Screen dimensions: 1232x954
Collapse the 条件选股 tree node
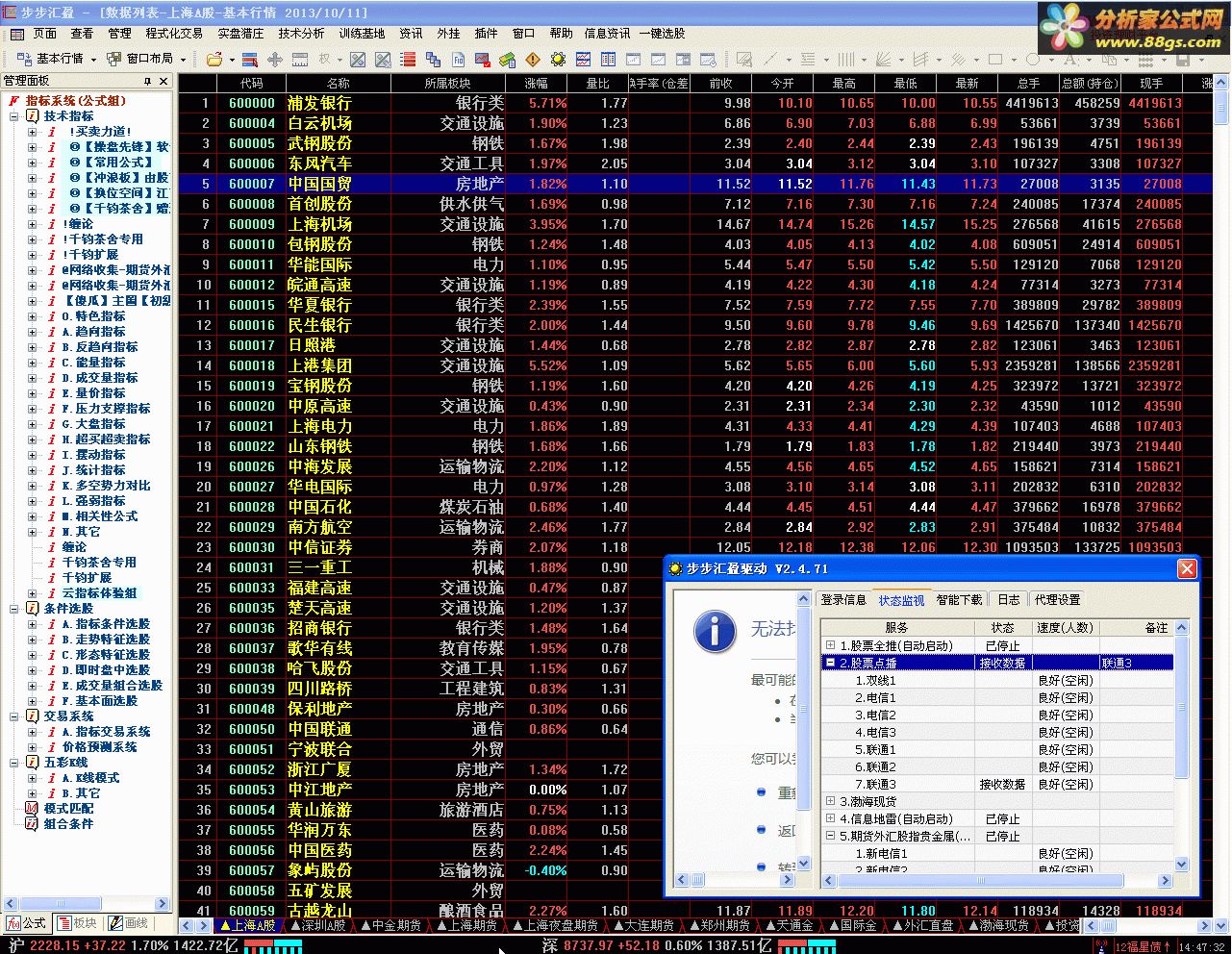(14, 609)
